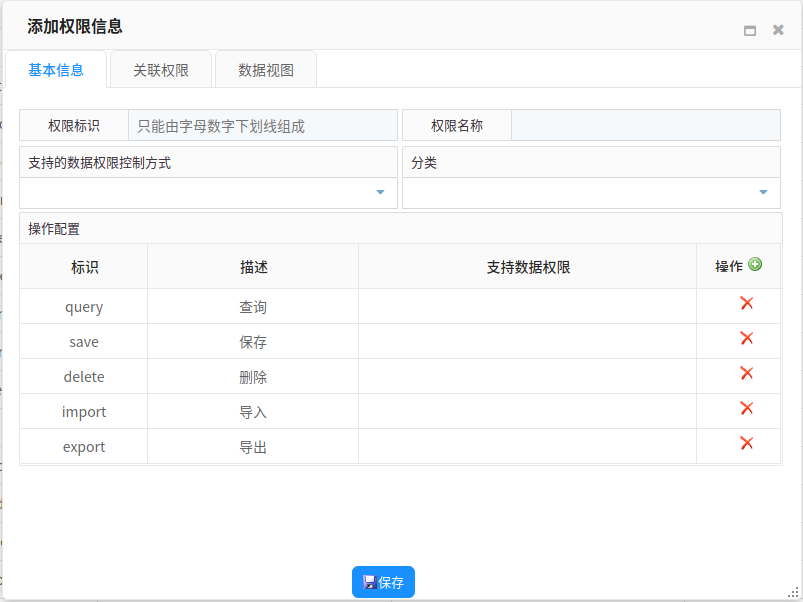
Task: Click 支持数据权限 cell for export row
Action: [527, 447]
